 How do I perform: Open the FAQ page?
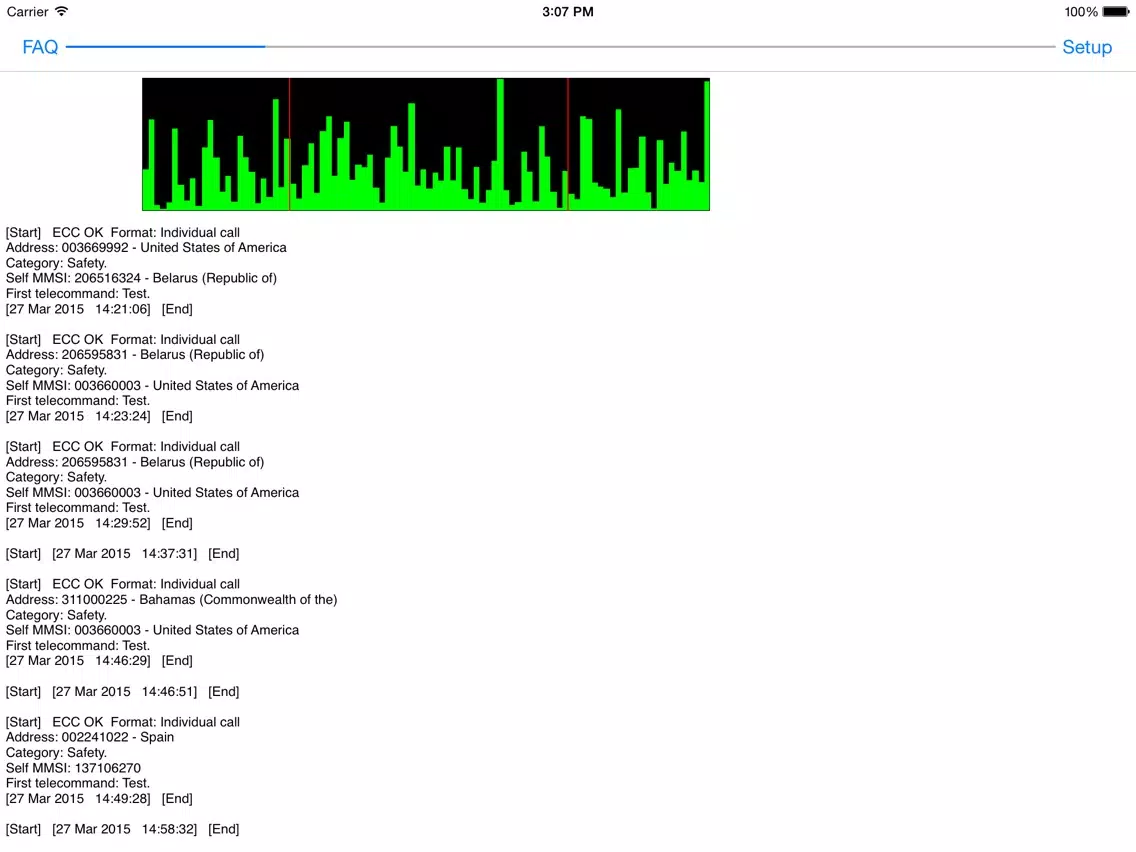tap(40, 47)
